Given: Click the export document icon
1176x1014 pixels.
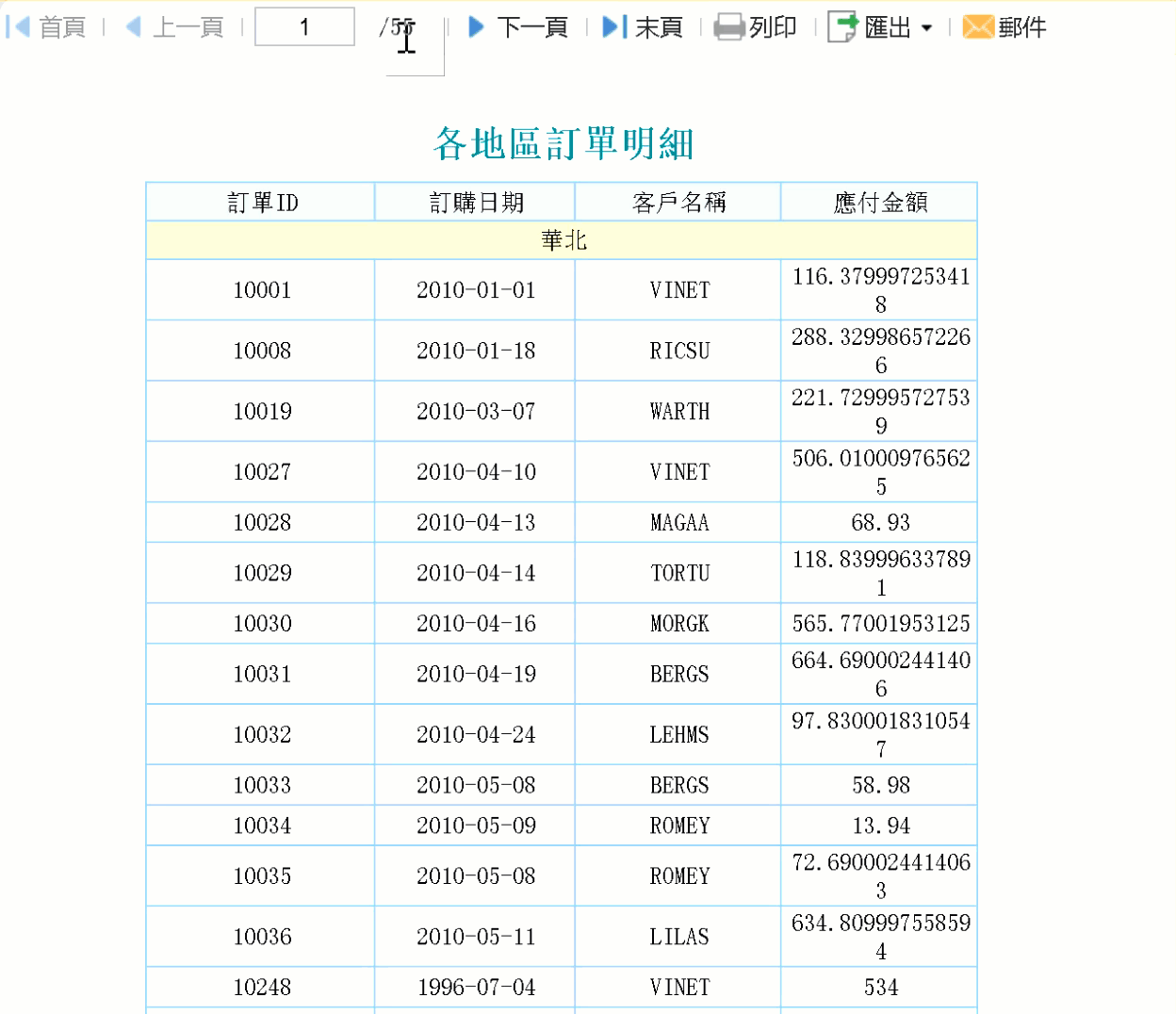Looking at the screenshot, I should coord(841,27).
